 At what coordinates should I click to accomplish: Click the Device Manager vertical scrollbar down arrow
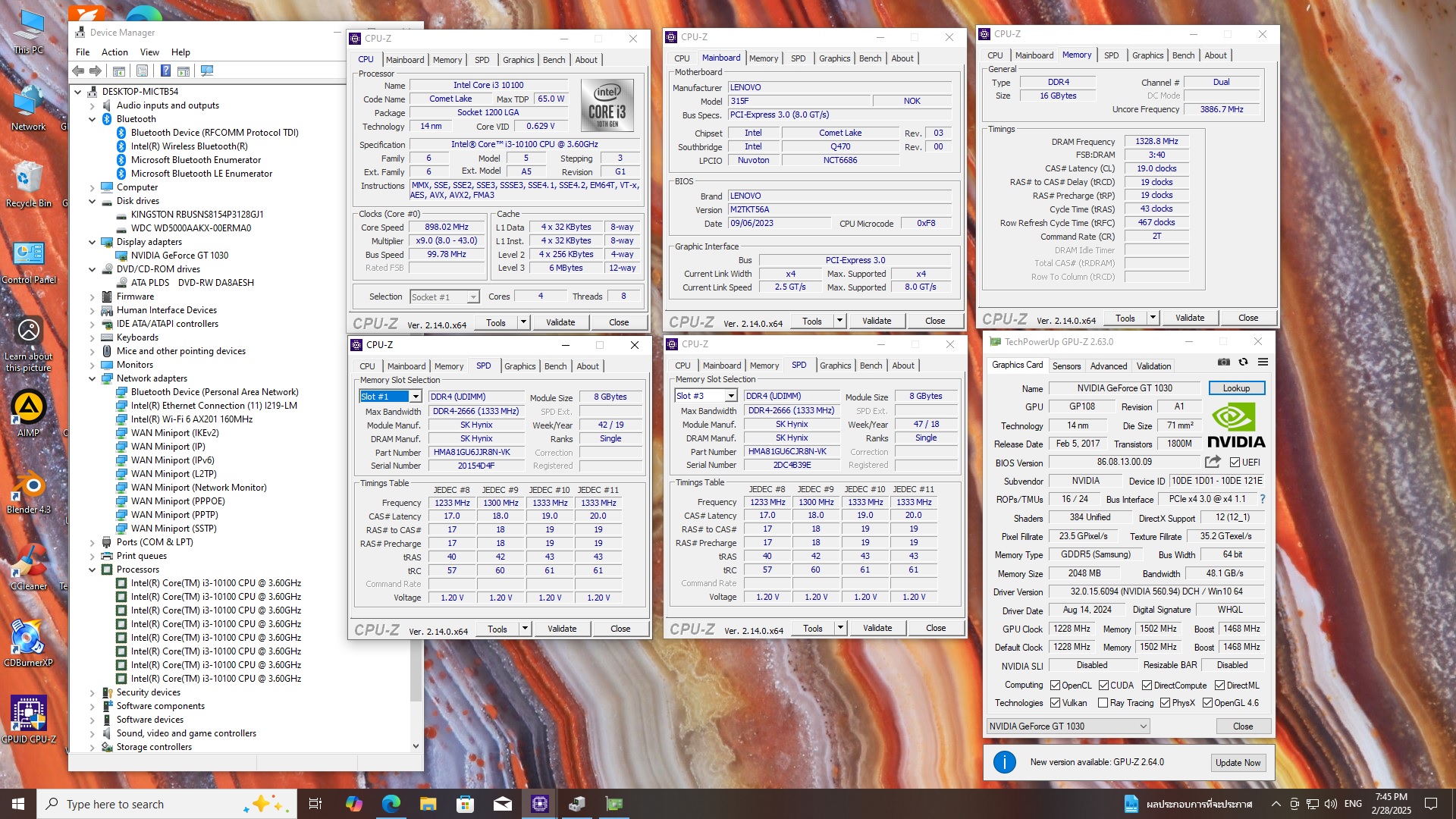click(x=416, y=746)
